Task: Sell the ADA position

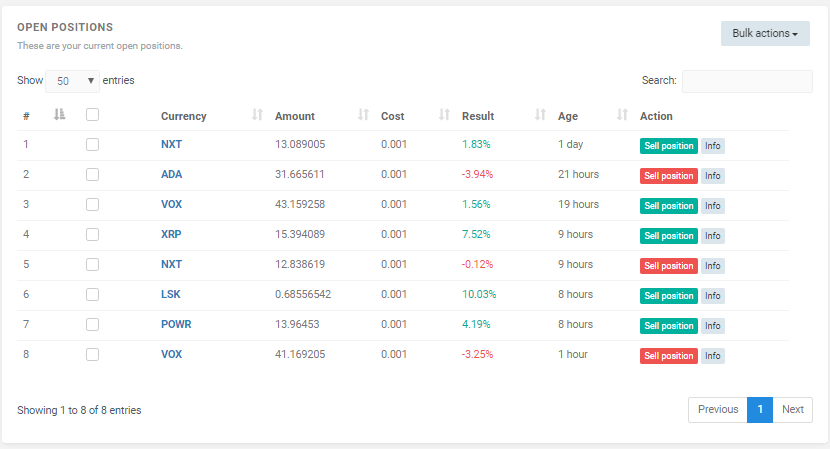Action: 668,175
